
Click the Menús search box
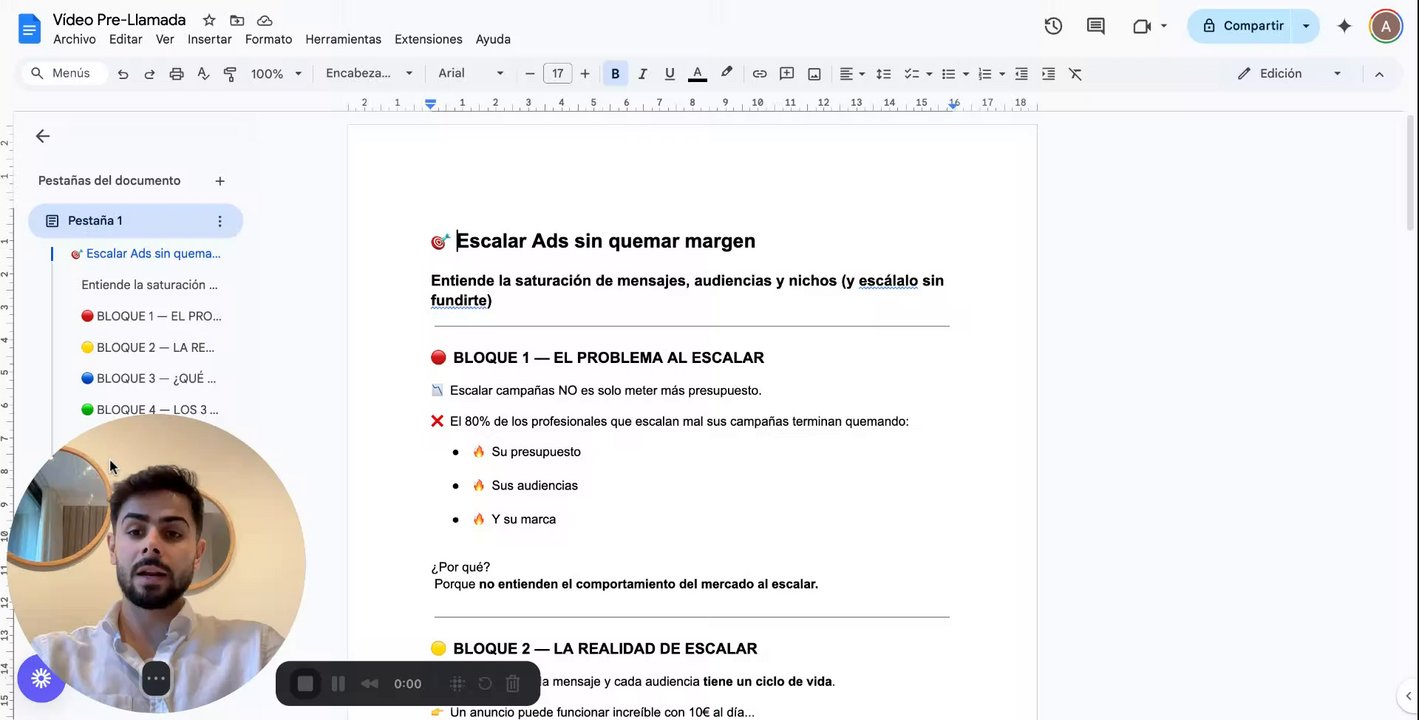(64, 73)
